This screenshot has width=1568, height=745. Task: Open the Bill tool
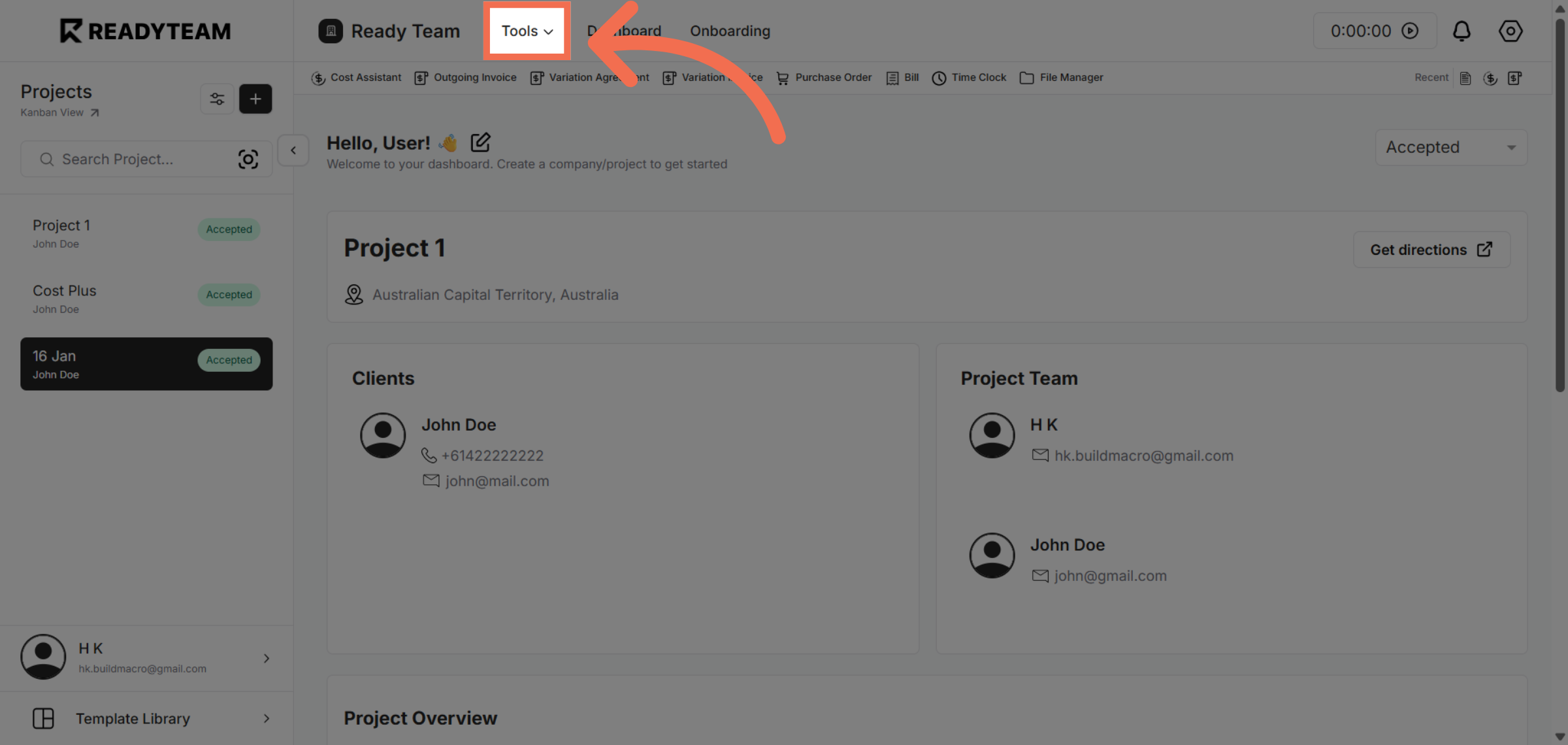pos(902,77)
